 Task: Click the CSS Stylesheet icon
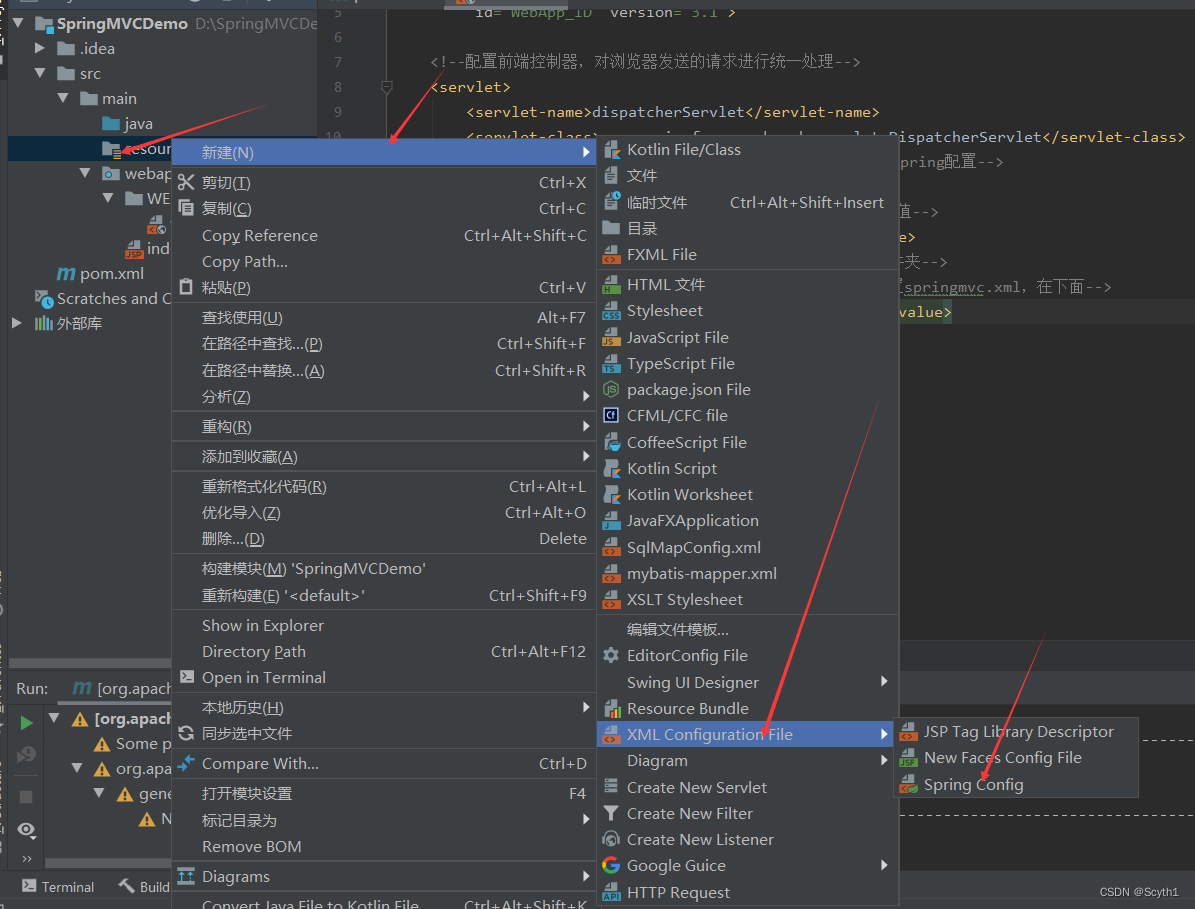click(611, 311)
